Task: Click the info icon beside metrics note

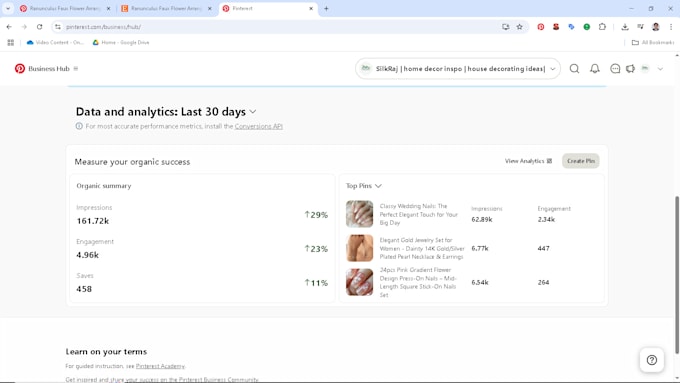Action: [79, 126]
